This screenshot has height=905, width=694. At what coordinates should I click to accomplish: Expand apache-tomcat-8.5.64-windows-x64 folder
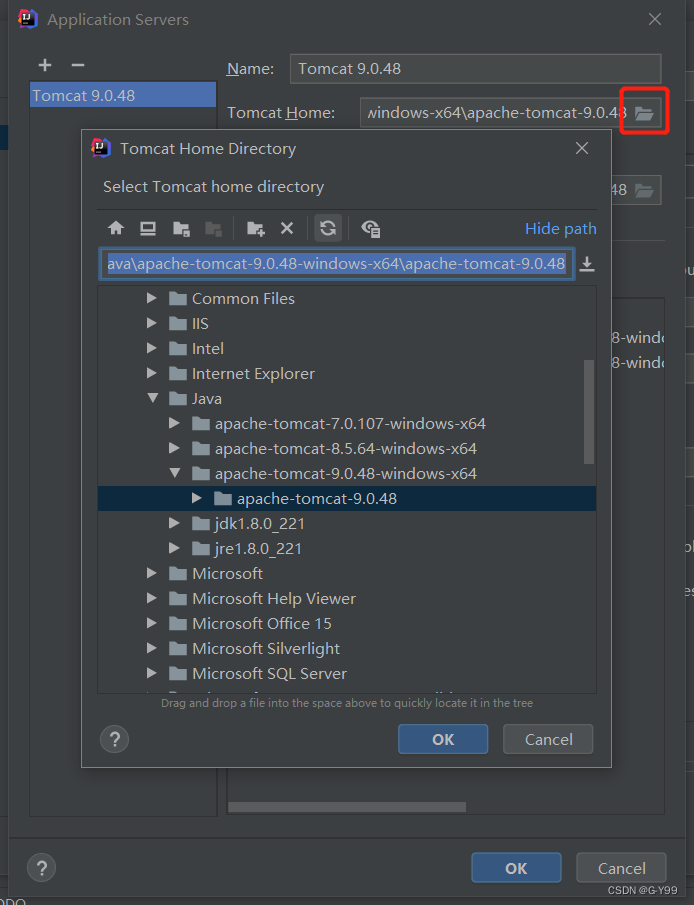(174, 448)
